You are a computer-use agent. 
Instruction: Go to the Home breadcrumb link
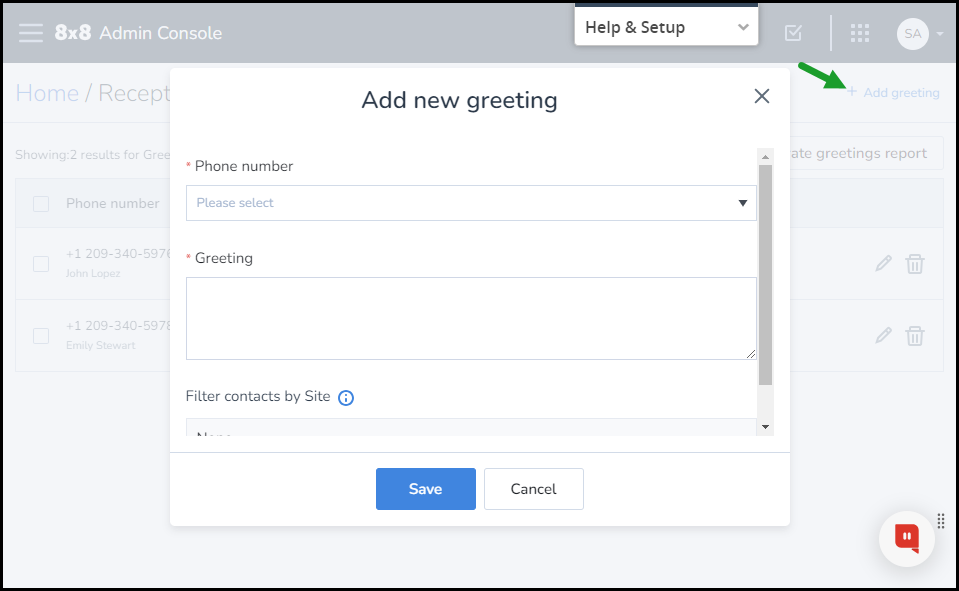(x=47, y=94)
